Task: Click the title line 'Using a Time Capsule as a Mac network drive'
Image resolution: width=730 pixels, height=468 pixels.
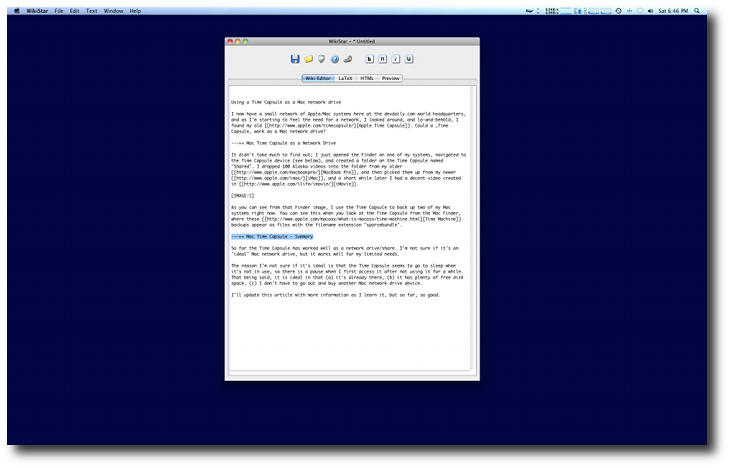Action: [x=286, y=102]
